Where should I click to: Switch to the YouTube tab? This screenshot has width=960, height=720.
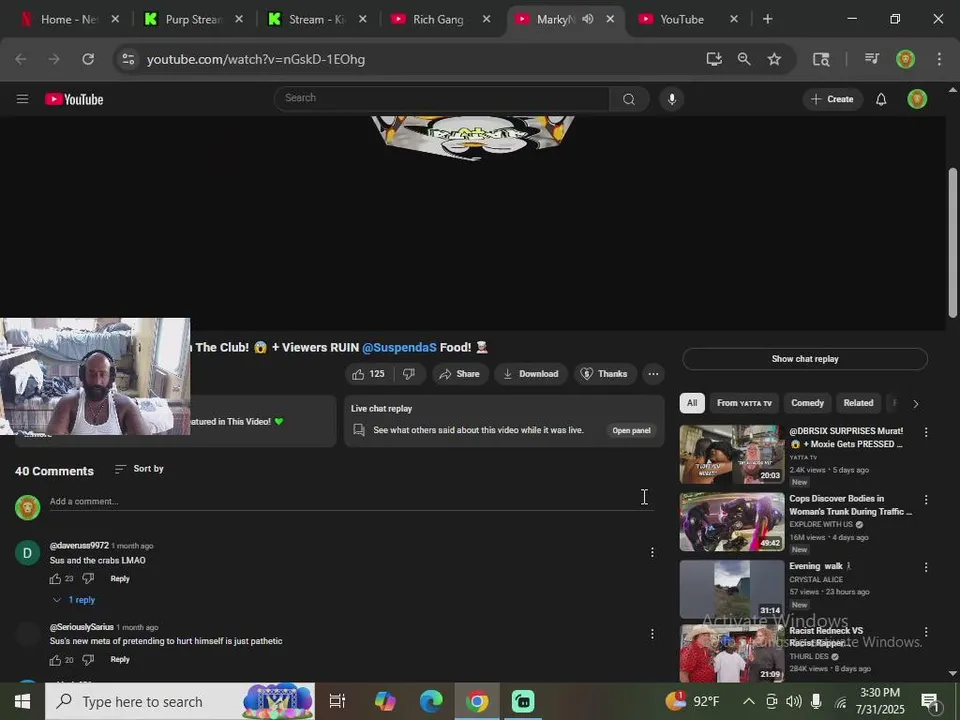point(688,19)
